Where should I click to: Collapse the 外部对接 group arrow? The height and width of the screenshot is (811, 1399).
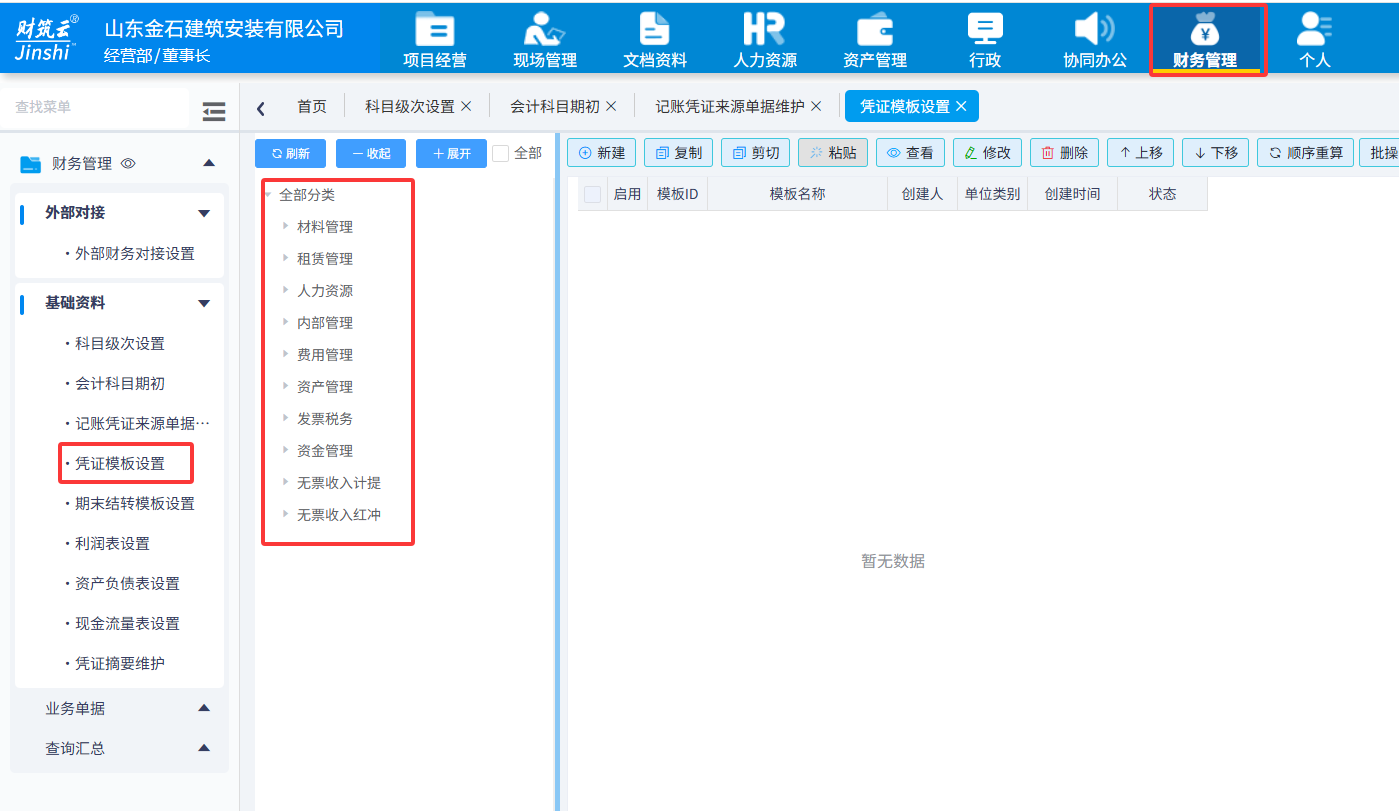(x=204, y=213)
